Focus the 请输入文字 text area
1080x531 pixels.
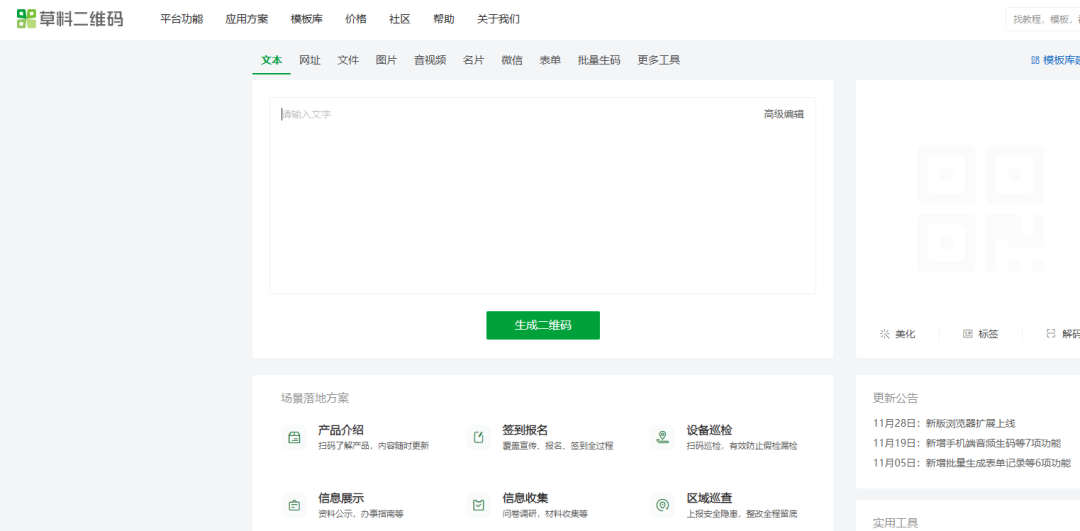pos(542,196)
